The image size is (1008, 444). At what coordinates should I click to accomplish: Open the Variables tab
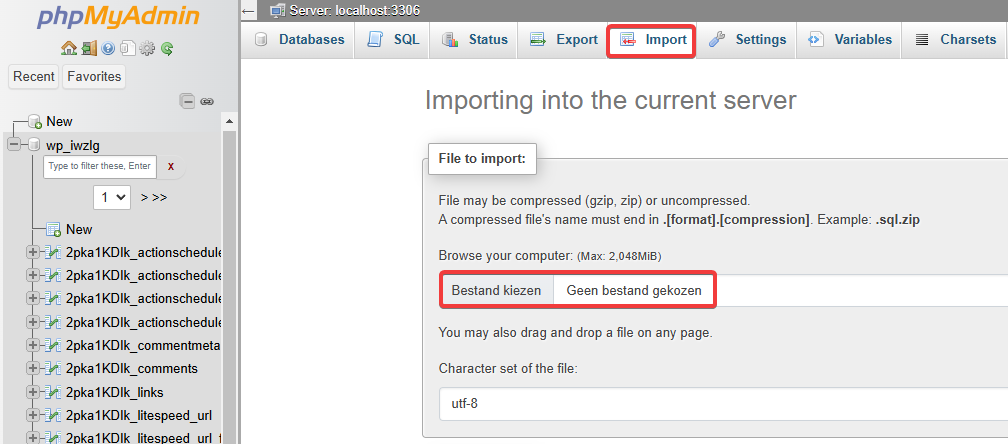pyautogui.click(x=849, y=40)
